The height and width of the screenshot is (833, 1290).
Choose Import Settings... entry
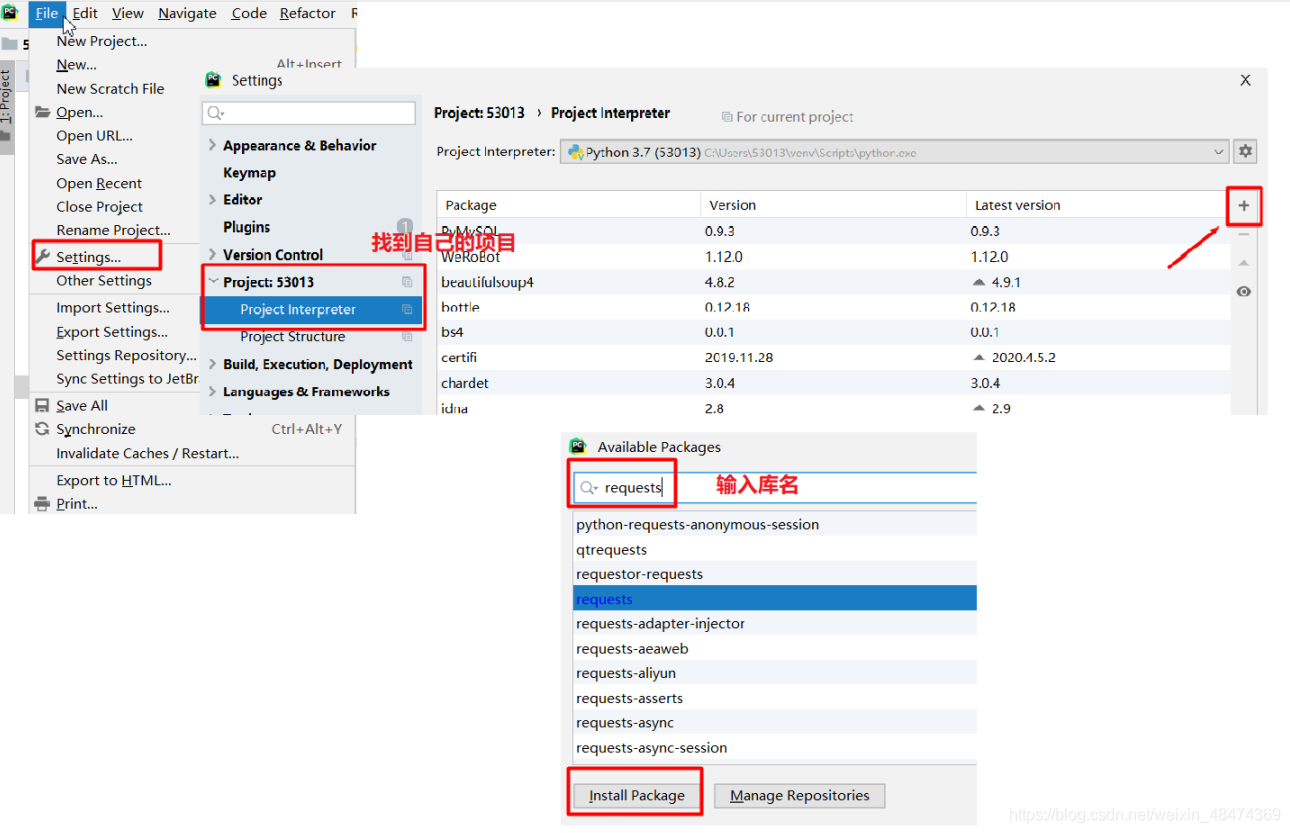pos(113,308)
